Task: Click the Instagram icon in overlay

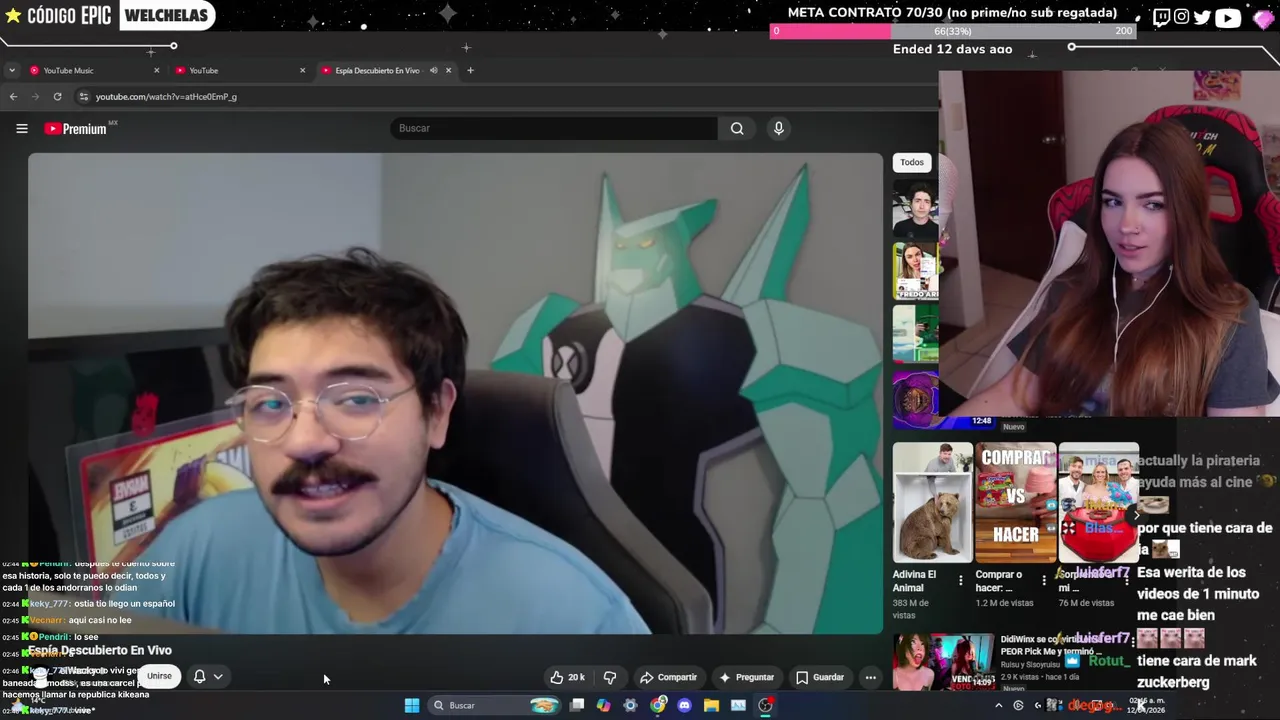Action: coord(1181,17)
